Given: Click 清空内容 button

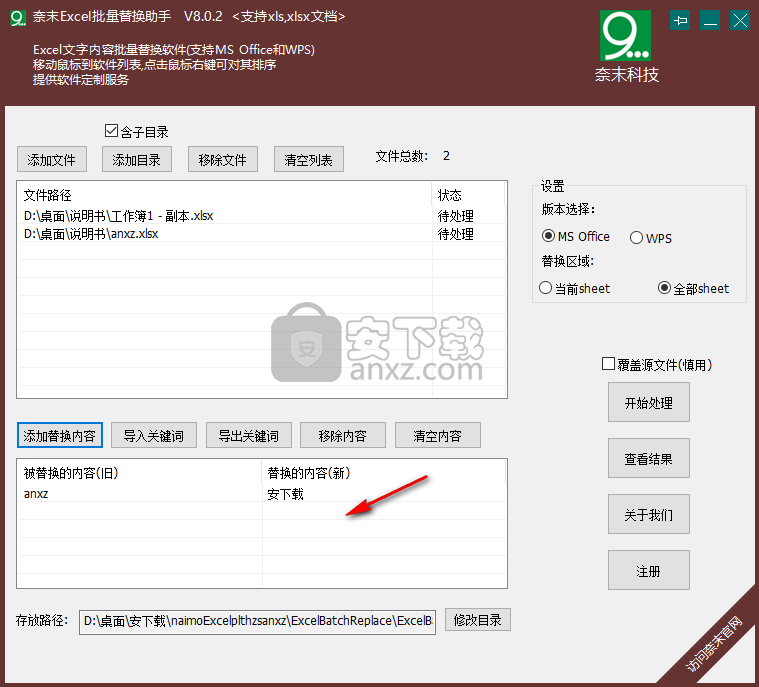Looking at the screenshot, I should (x=438, y=435).
